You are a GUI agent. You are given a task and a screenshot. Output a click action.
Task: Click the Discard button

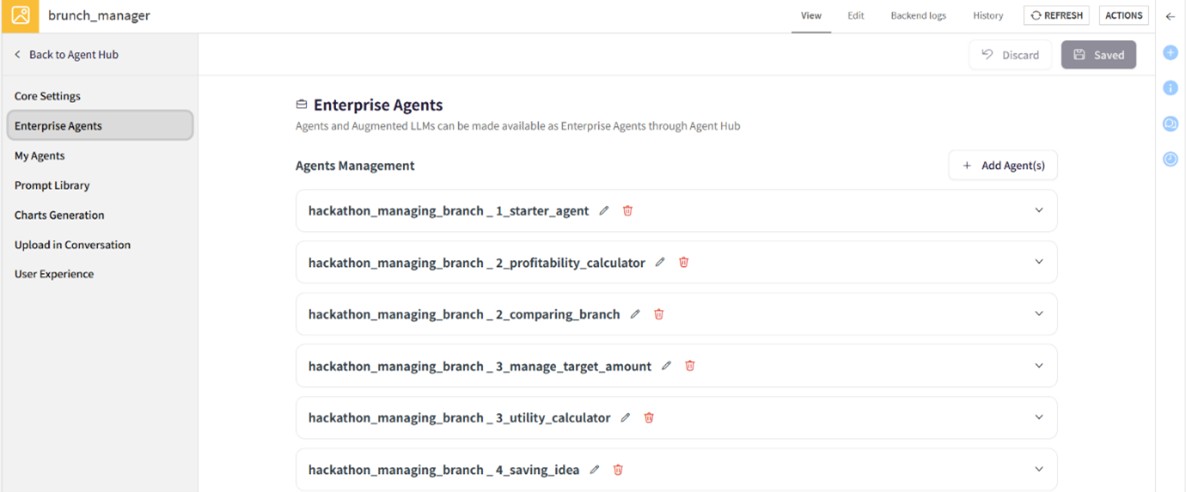tap(1011, 54)
